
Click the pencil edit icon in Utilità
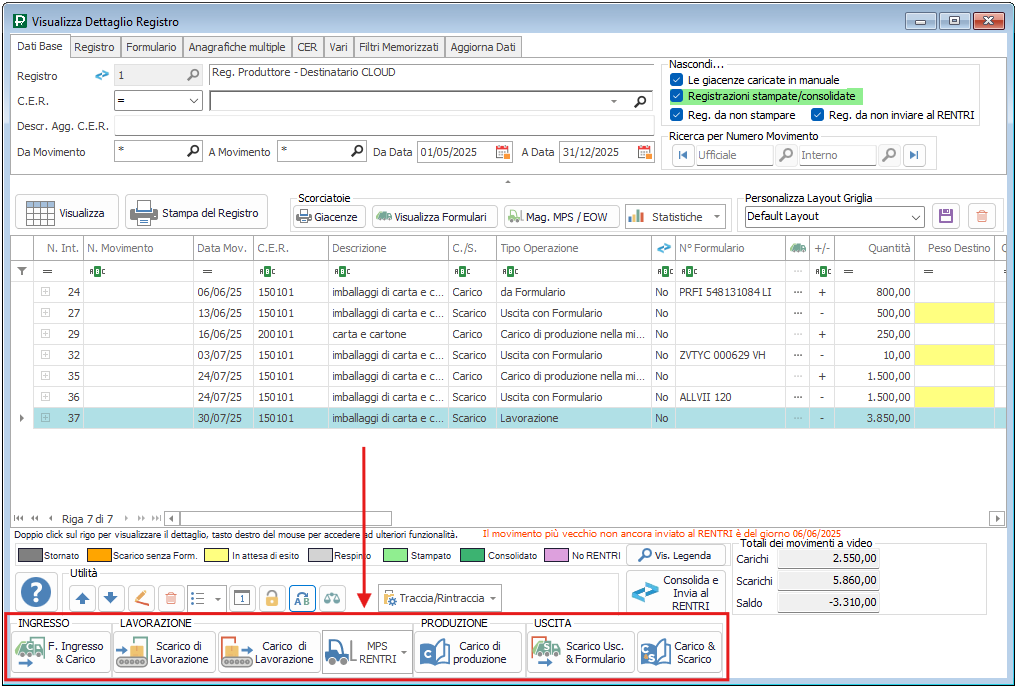tap(141, 598)
